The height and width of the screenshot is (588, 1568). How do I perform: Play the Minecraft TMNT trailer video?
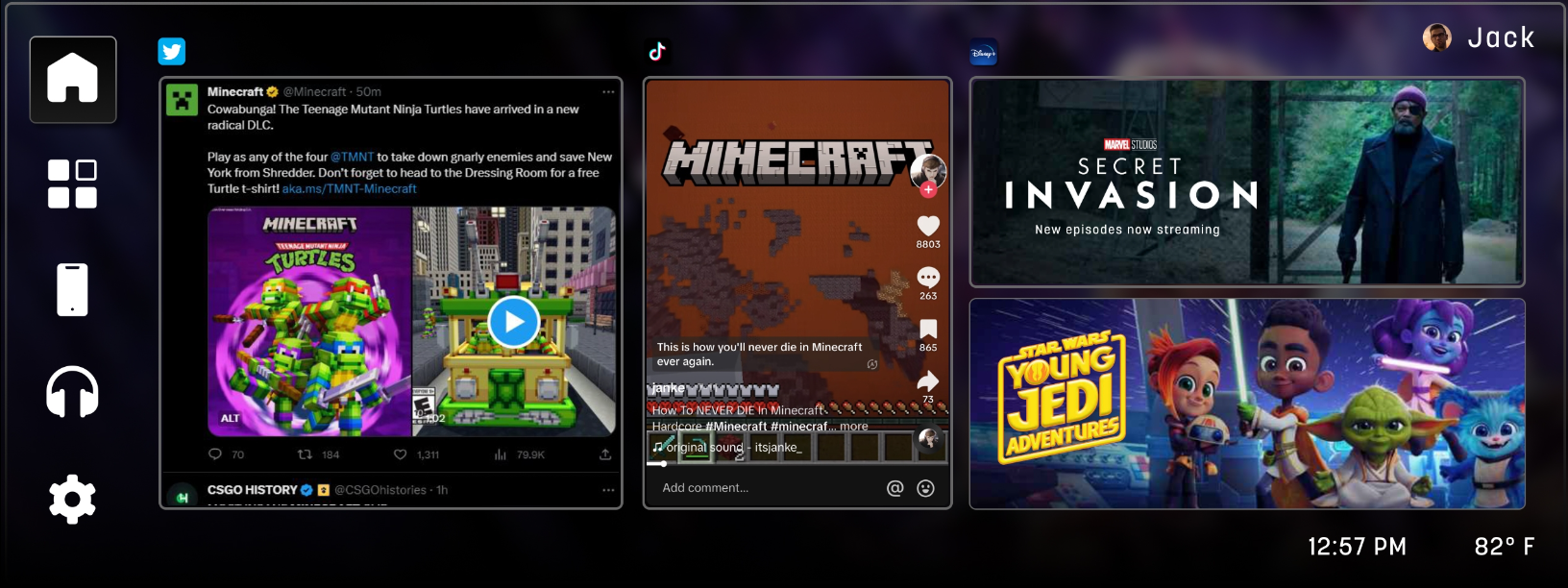click(513, 322)
